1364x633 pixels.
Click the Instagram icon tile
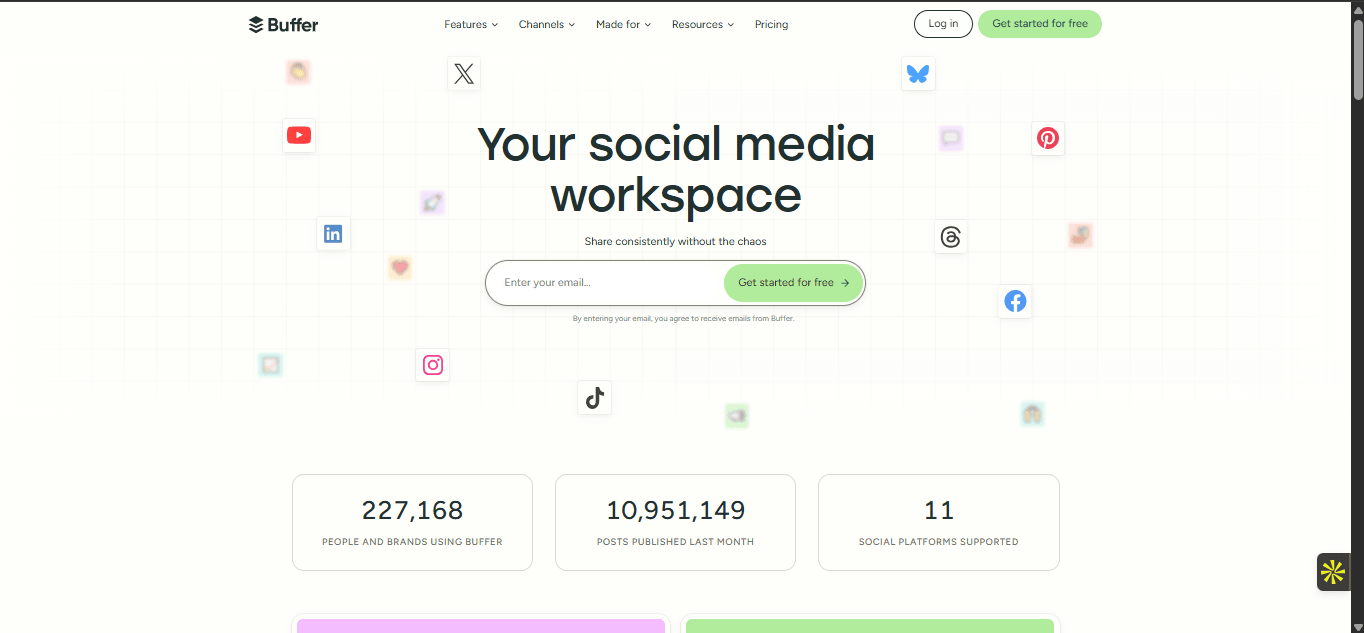pos(433,365)
